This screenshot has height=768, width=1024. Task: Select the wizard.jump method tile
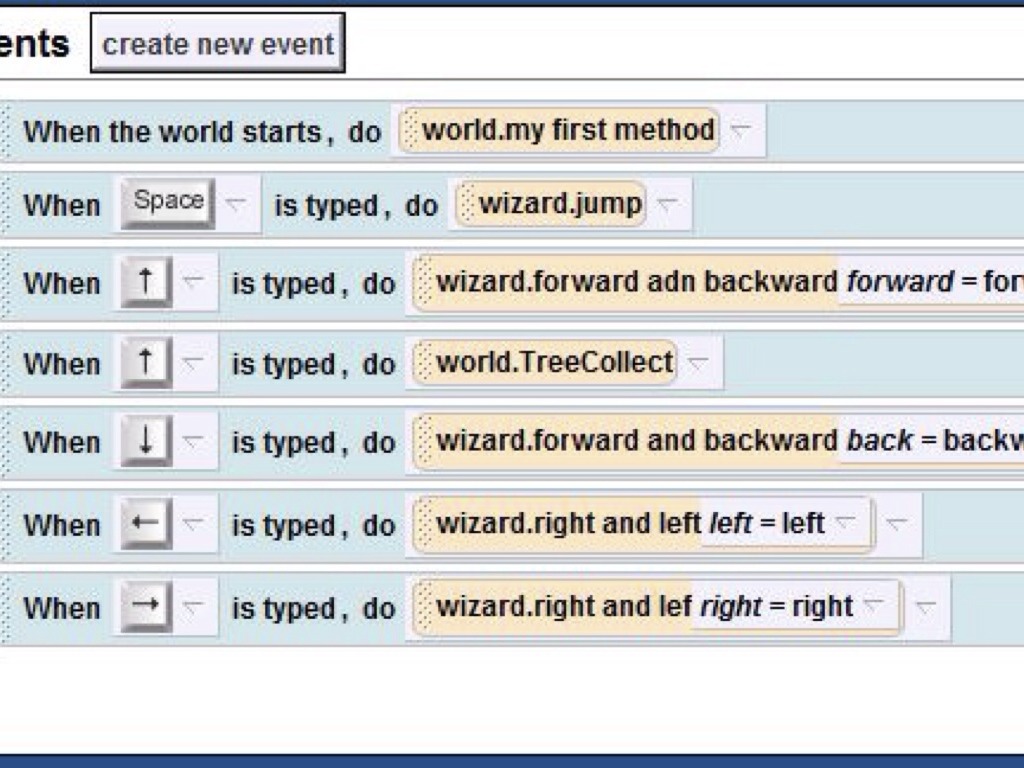[560, 204]
